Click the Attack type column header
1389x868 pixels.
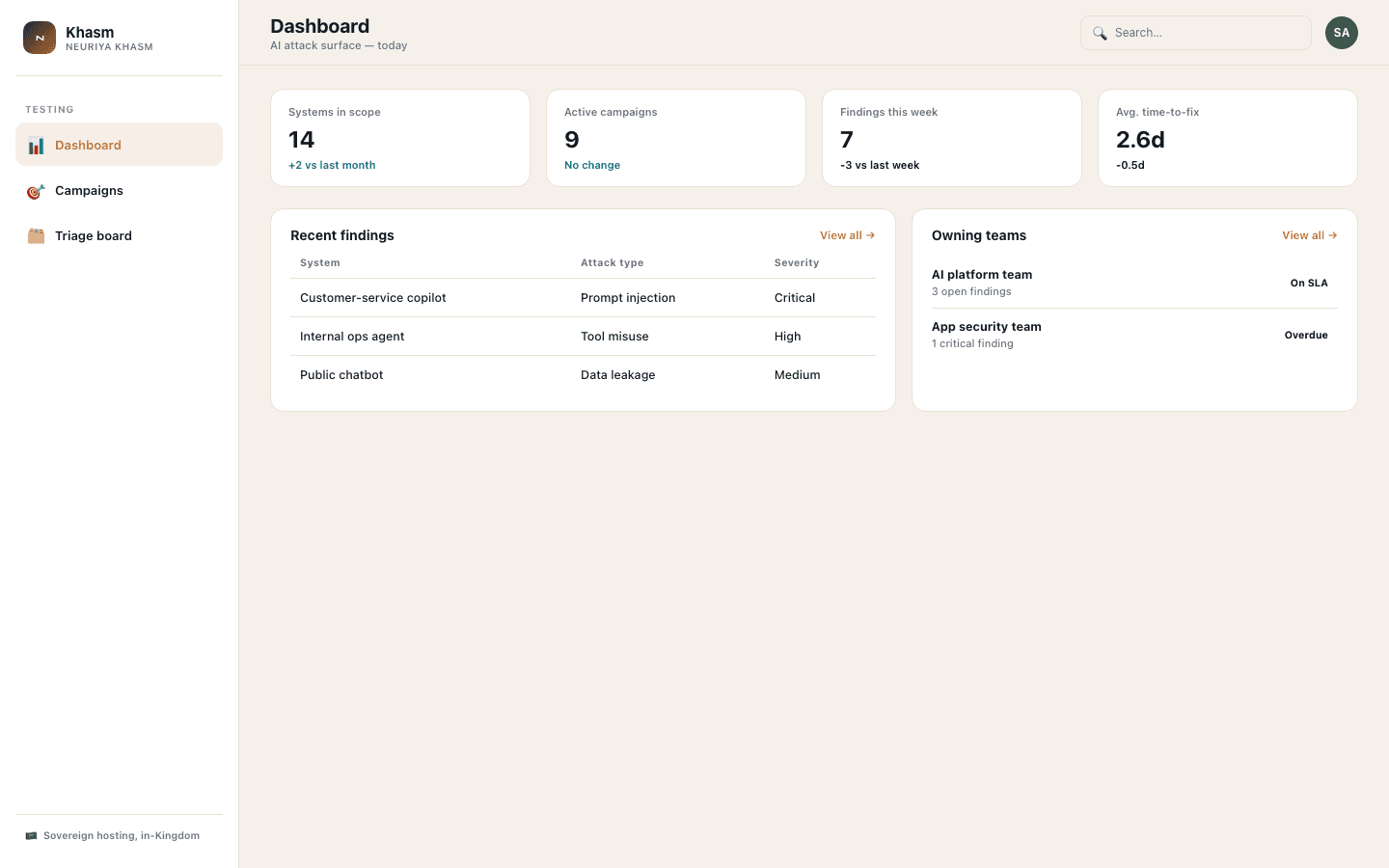click(612, 262)
